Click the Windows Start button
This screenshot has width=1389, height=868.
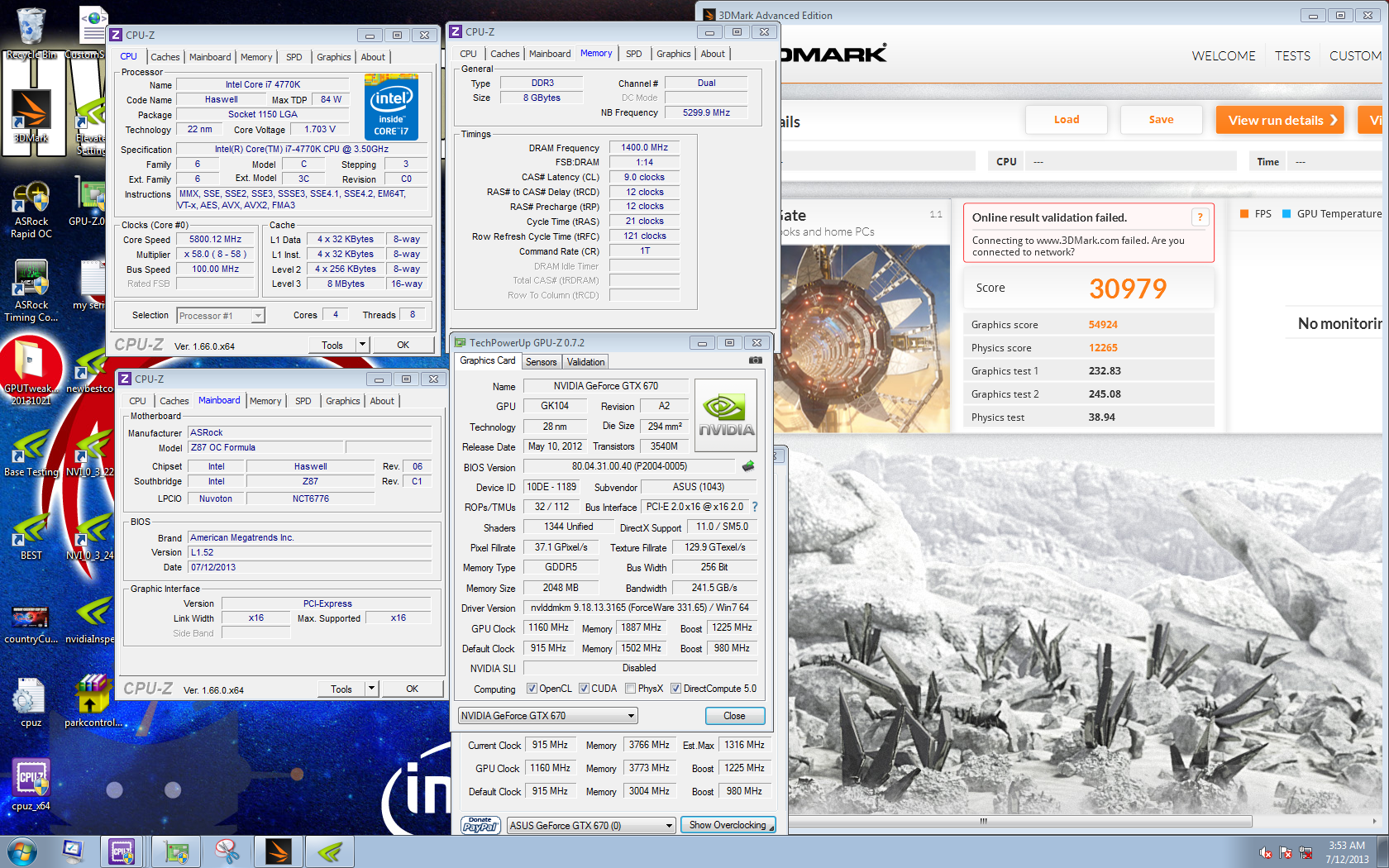21,851
